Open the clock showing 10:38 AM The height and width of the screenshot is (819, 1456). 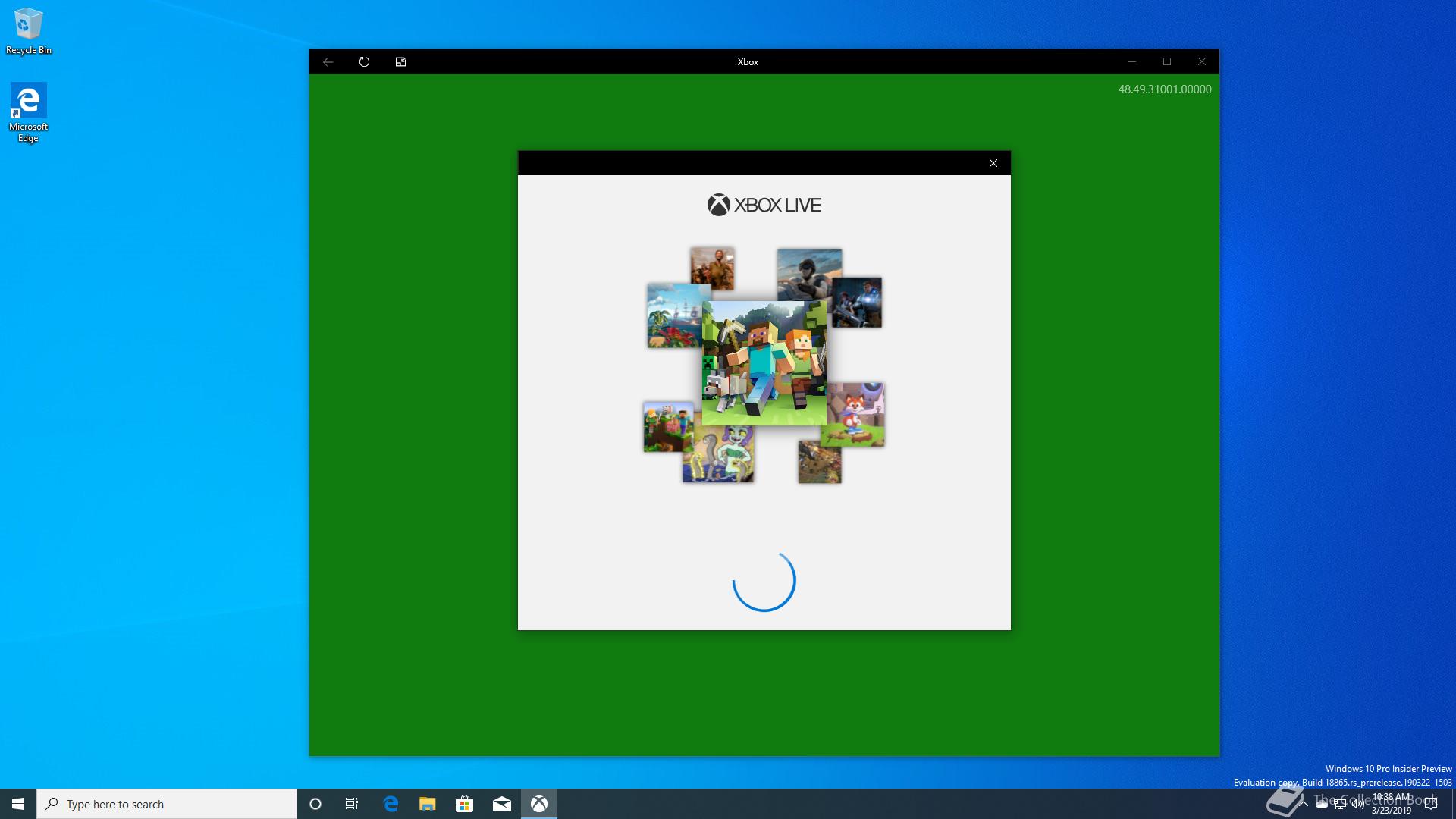point(1392,804)
